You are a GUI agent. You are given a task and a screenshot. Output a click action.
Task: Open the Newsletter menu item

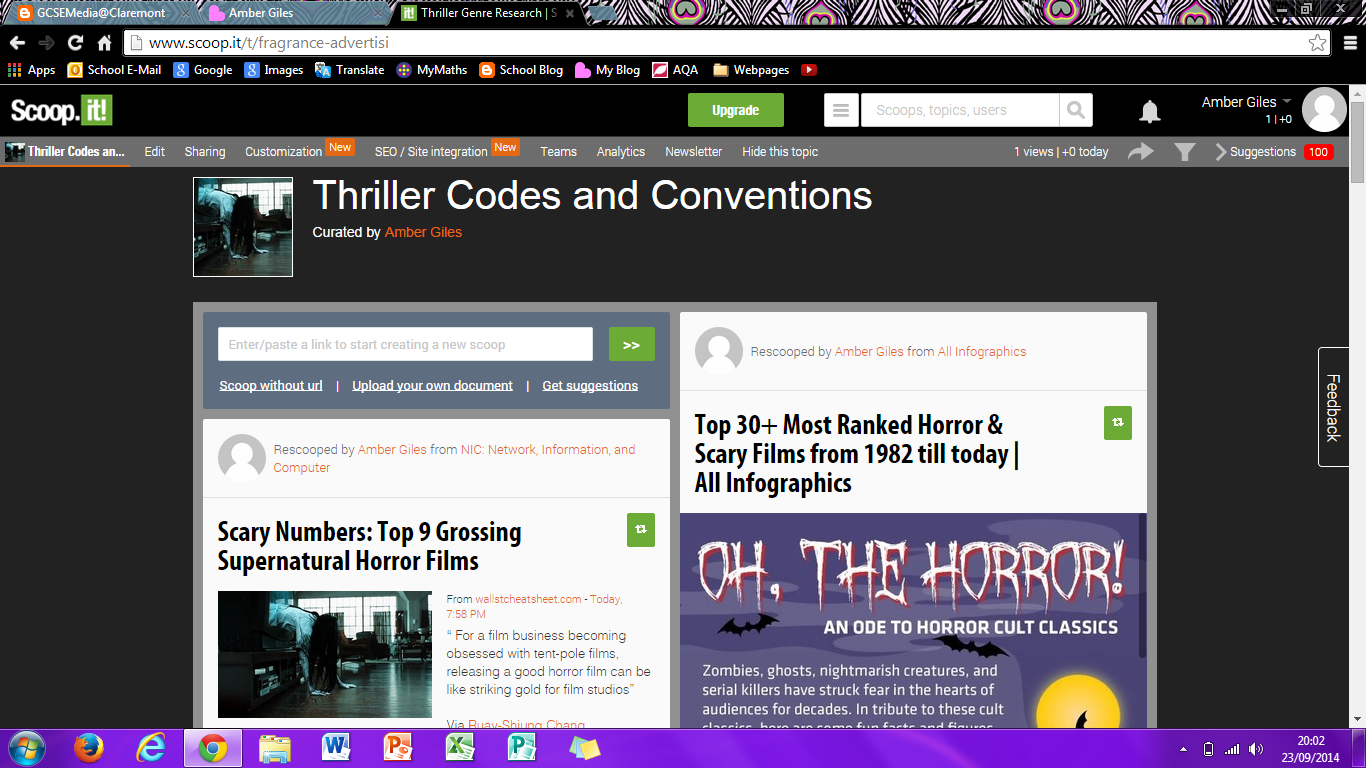pyautogui.click(x=693, y=152)
